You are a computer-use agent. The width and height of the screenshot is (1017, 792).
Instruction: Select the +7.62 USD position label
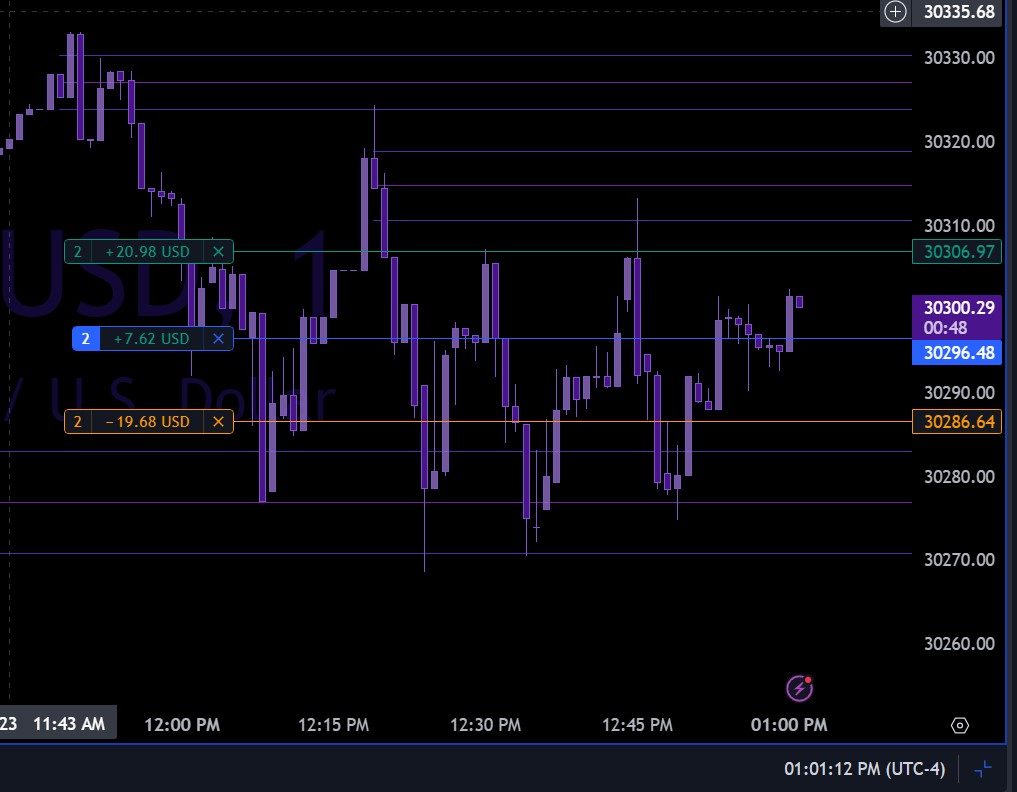[x=152, y=339]
